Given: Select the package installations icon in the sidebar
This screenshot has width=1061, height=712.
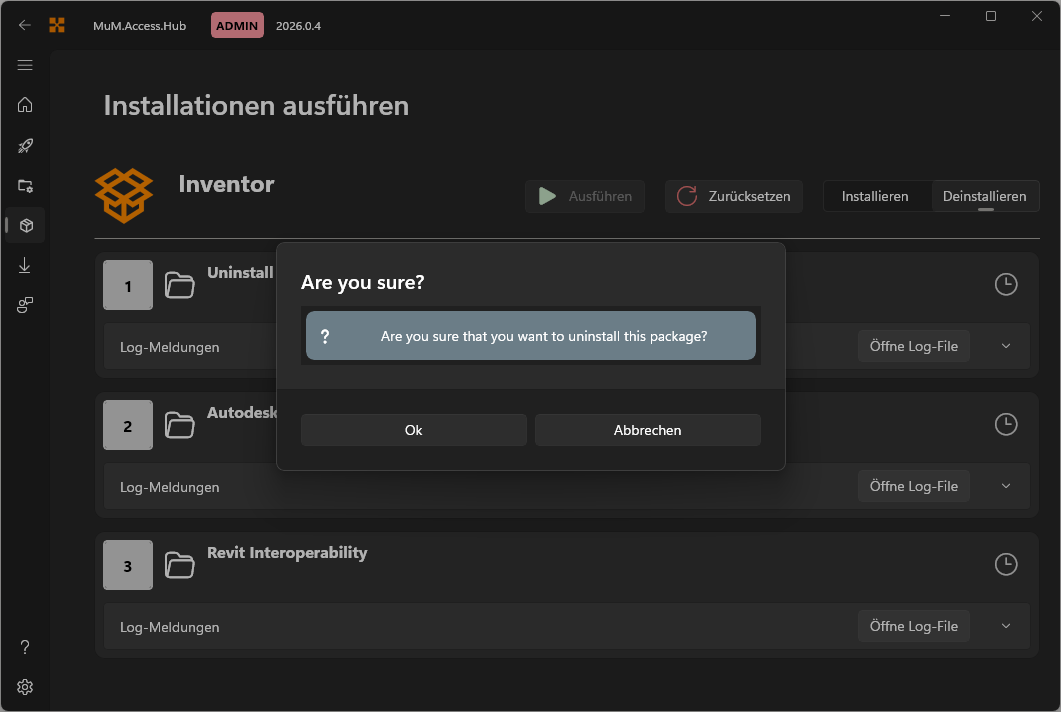Looking at the screenshot, I should click(25, 225).
